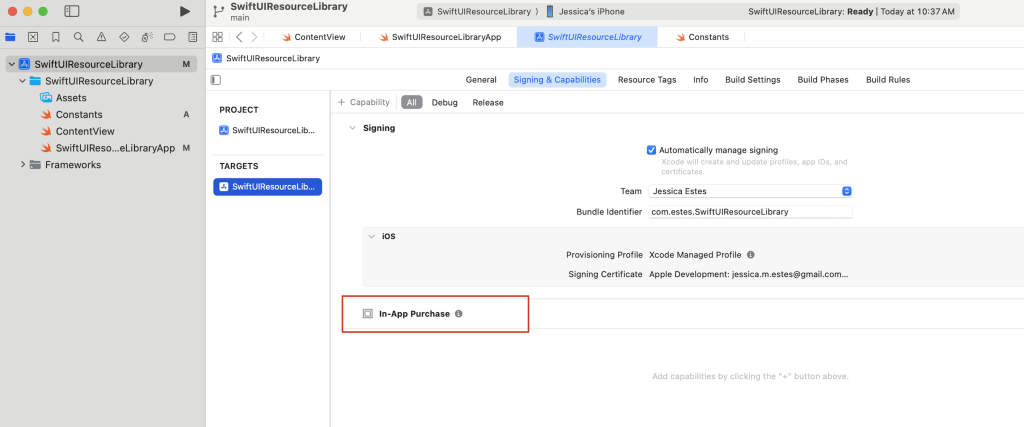Open the Find navigator magnifier icon
Viewport: 1024px width, 427px height.
(x=78, y=37)
